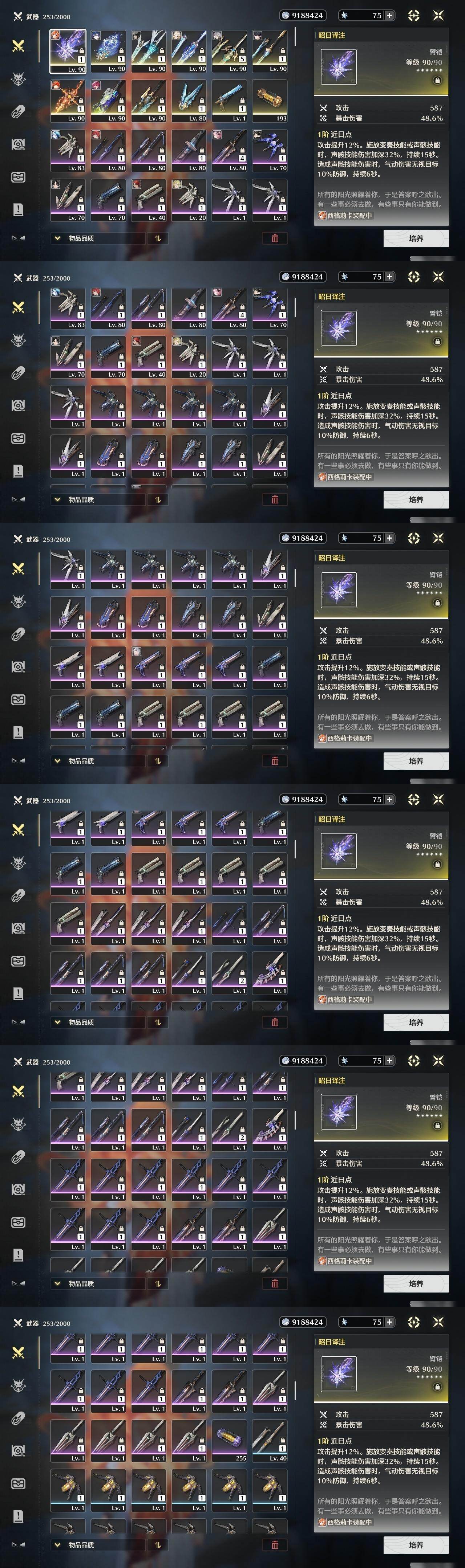
Task: Click the compass icon next to plus in topmost panel
Action: (x=414, y=15)
